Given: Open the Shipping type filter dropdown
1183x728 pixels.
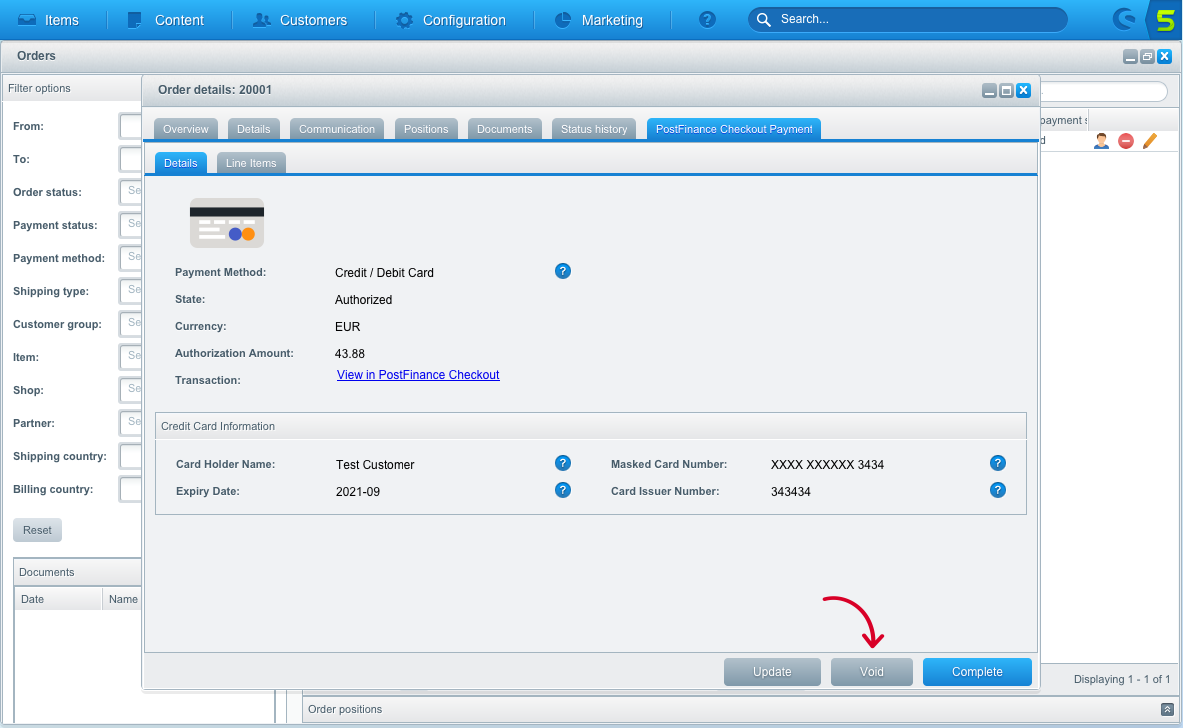Looking at the screenshot, I should [131, 290].
